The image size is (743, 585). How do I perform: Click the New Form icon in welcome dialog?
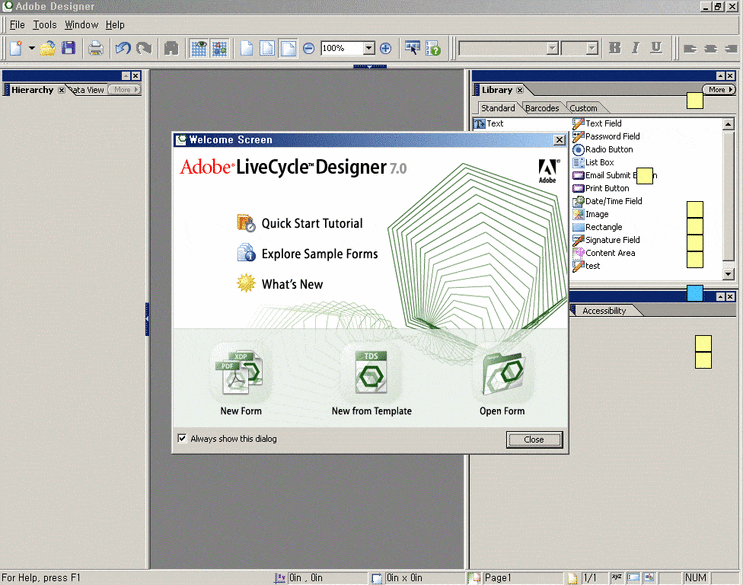(240, 374)
